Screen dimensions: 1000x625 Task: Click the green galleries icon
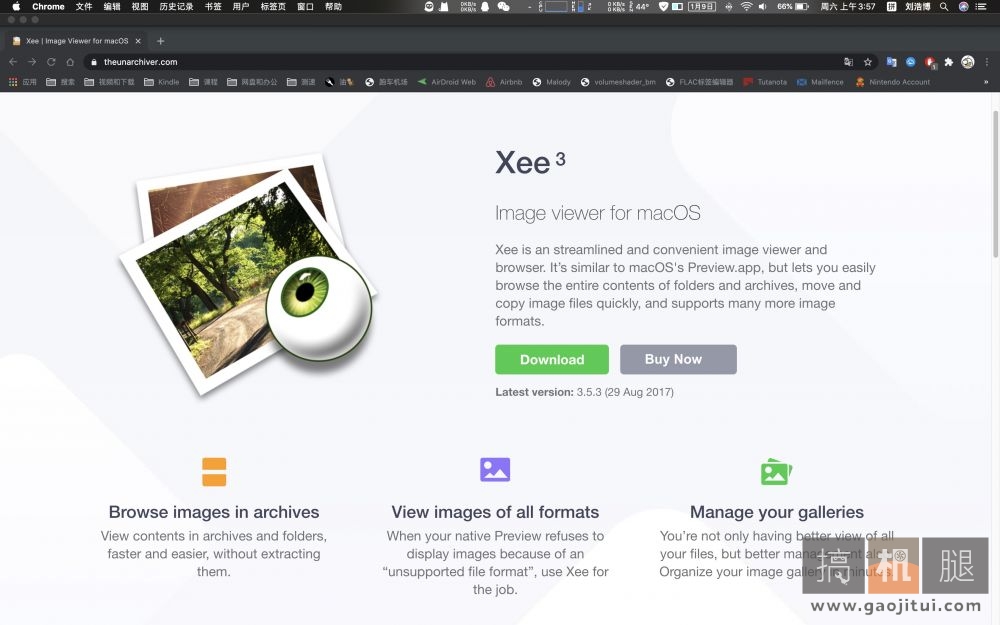tap(776, 472)
